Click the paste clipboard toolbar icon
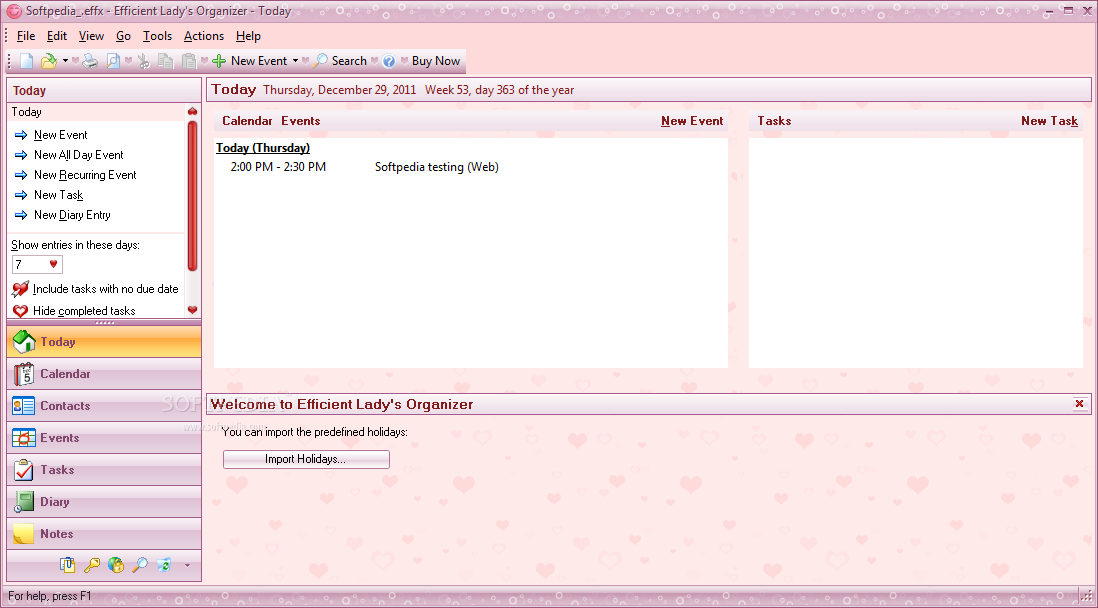1098x608 pixels. (189, 61)
